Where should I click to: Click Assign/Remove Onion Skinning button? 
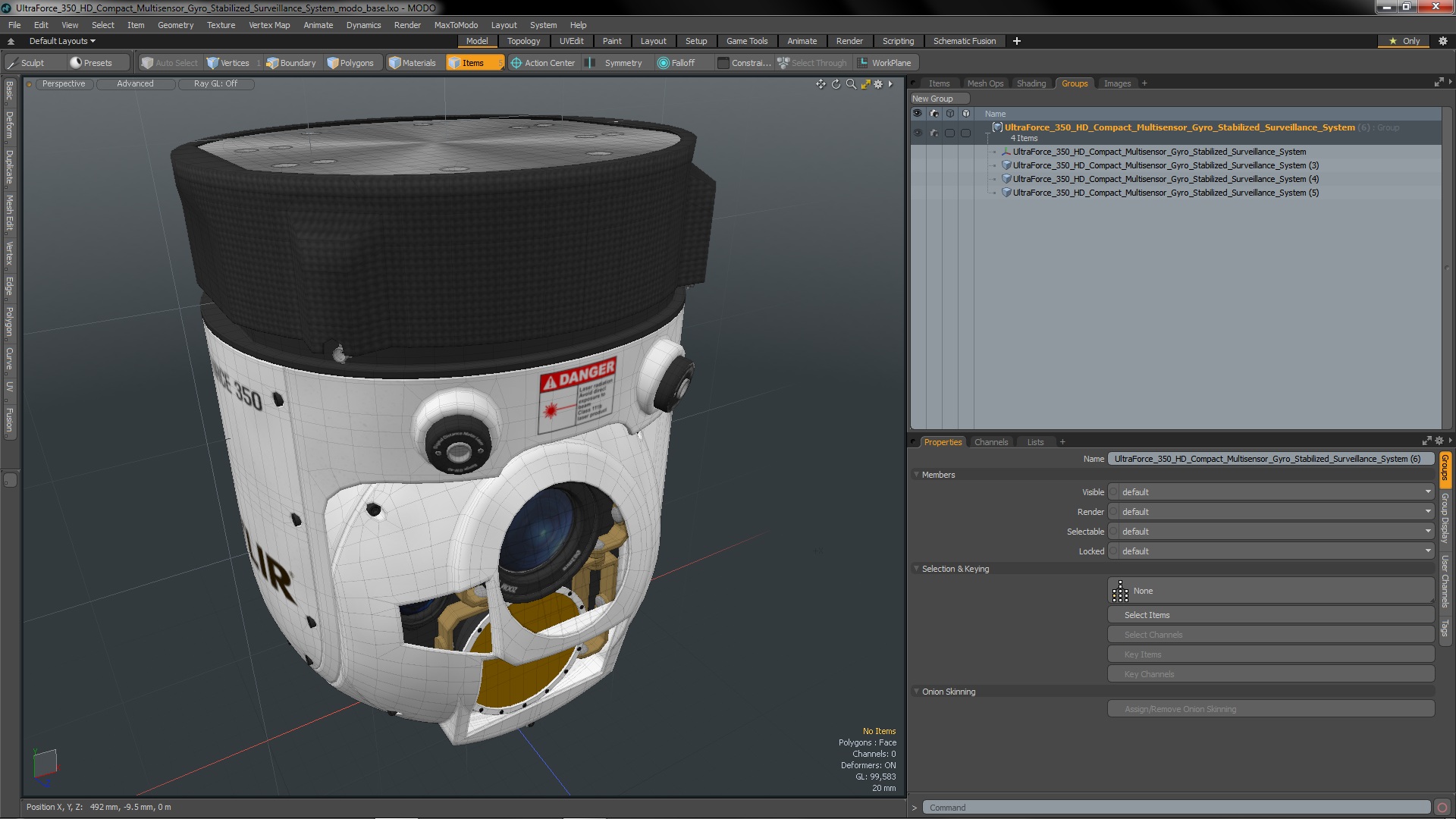point(1271,709)
